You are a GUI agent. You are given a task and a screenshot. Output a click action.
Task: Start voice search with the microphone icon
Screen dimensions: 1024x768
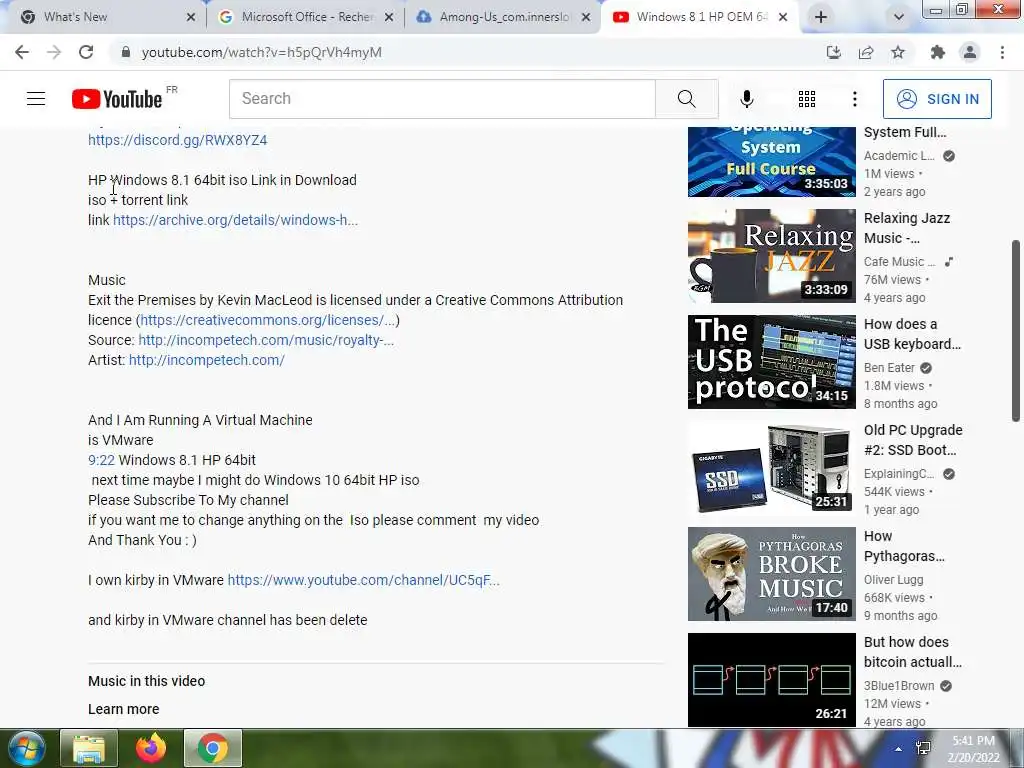click(x=747, y=99)
